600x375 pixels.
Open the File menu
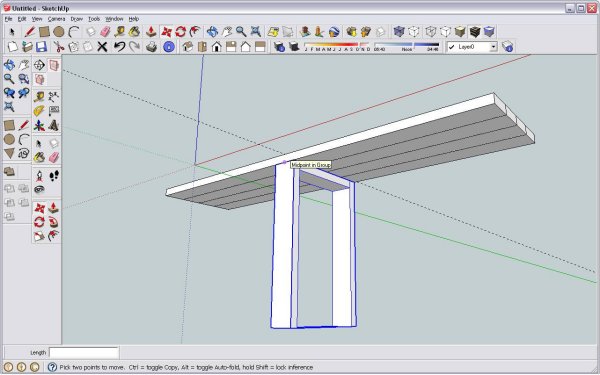tap(8, 19)
